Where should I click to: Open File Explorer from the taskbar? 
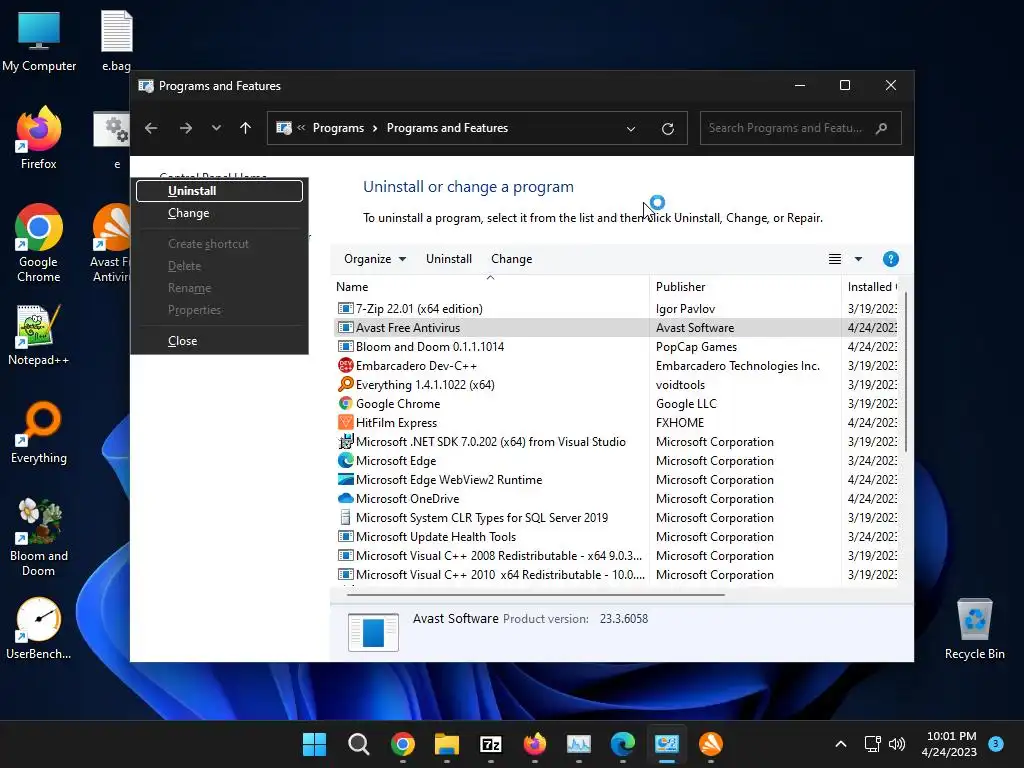click(x=447, y=744)
